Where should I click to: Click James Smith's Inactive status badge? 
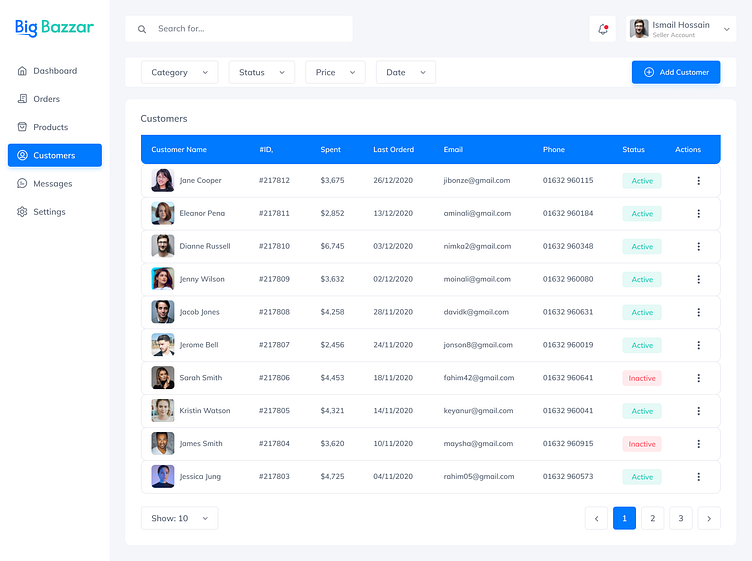pyautogui.click(x=642, y=444)
